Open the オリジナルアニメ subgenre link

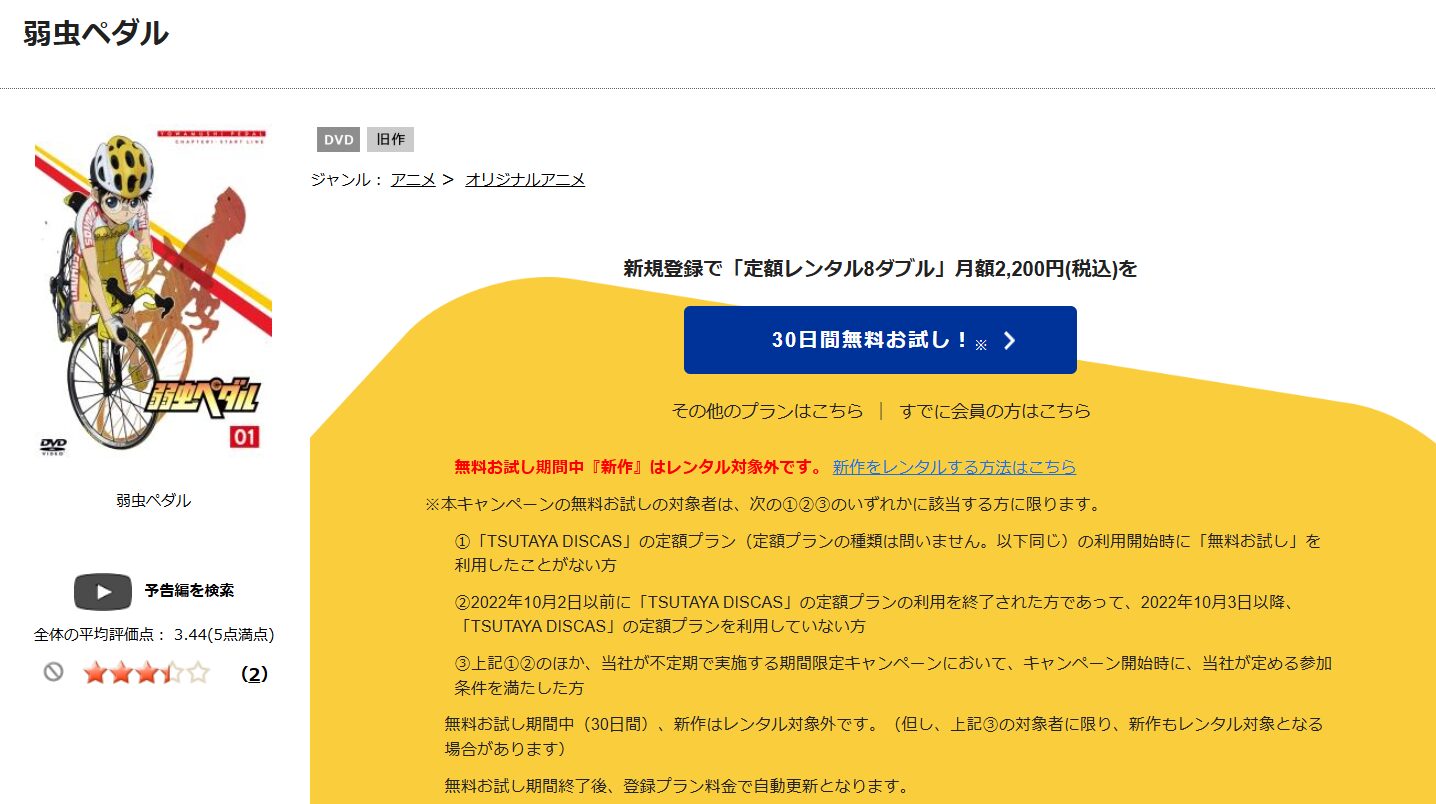525,178
